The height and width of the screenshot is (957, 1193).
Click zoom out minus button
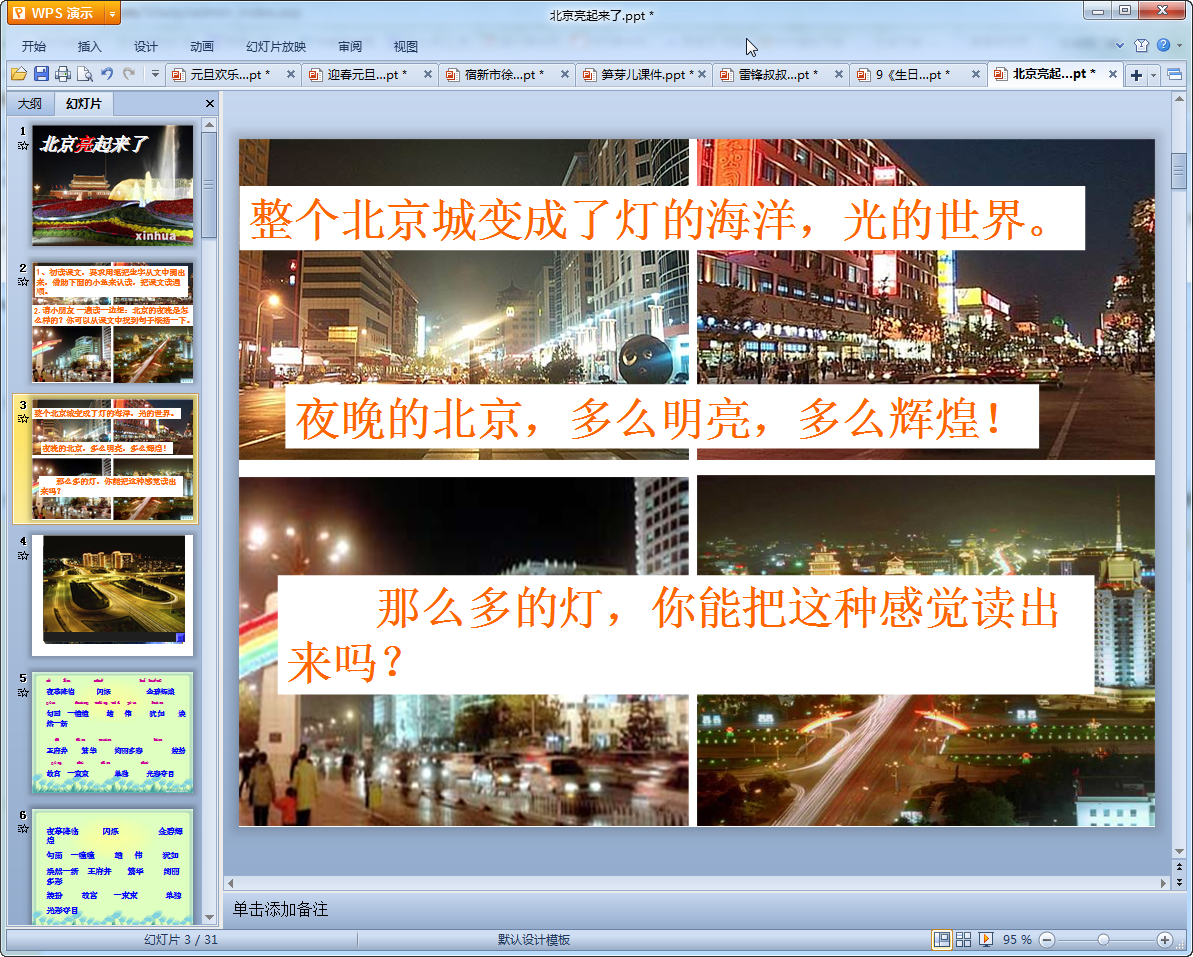coord(1047,940)
